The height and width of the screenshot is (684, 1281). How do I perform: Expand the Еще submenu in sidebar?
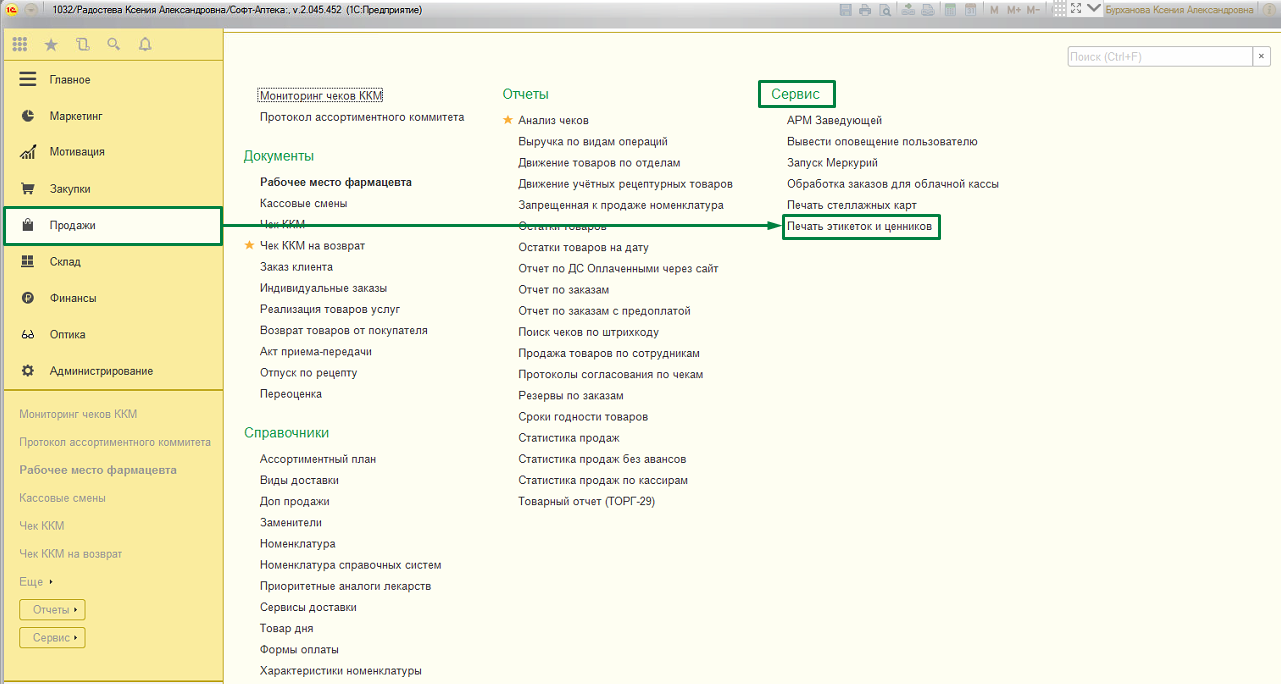coord(36,582)
